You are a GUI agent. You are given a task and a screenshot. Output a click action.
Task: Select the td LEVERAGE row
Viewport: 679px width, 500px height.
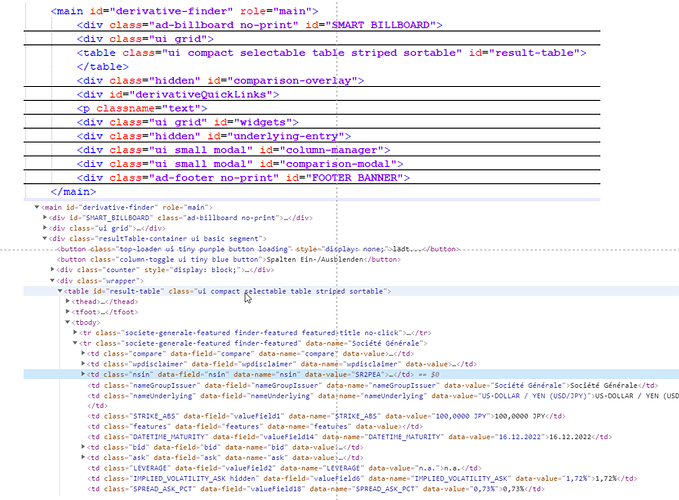(285, 468)
